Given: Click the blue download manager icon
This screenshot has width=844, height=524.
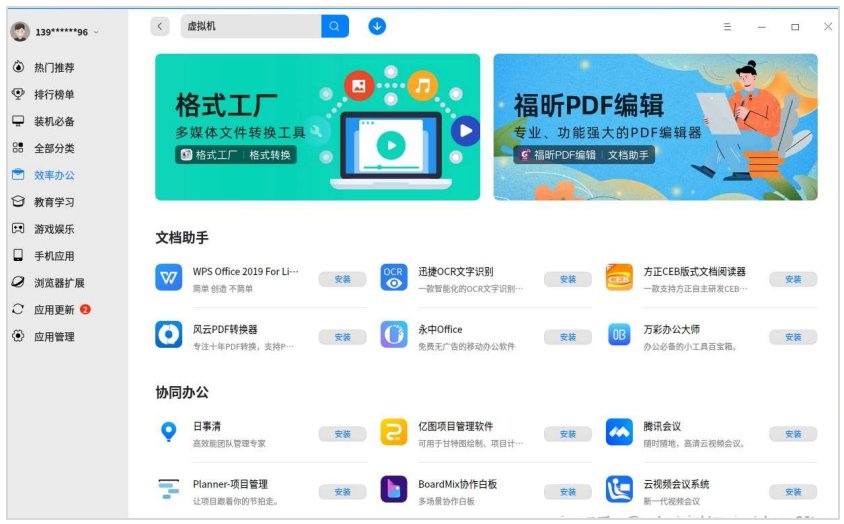Looking at the screenshot, I should point(377,26).
